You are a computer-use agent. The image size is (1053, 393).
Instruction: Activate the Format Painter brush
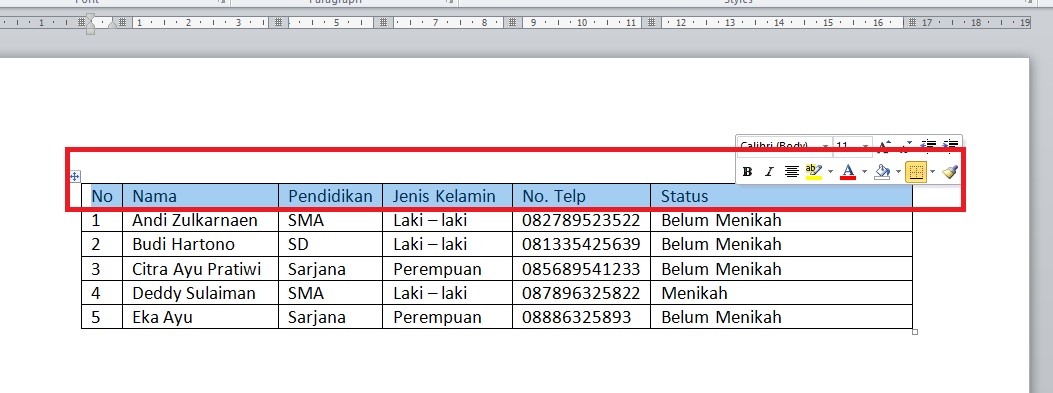tap(949, 172)
